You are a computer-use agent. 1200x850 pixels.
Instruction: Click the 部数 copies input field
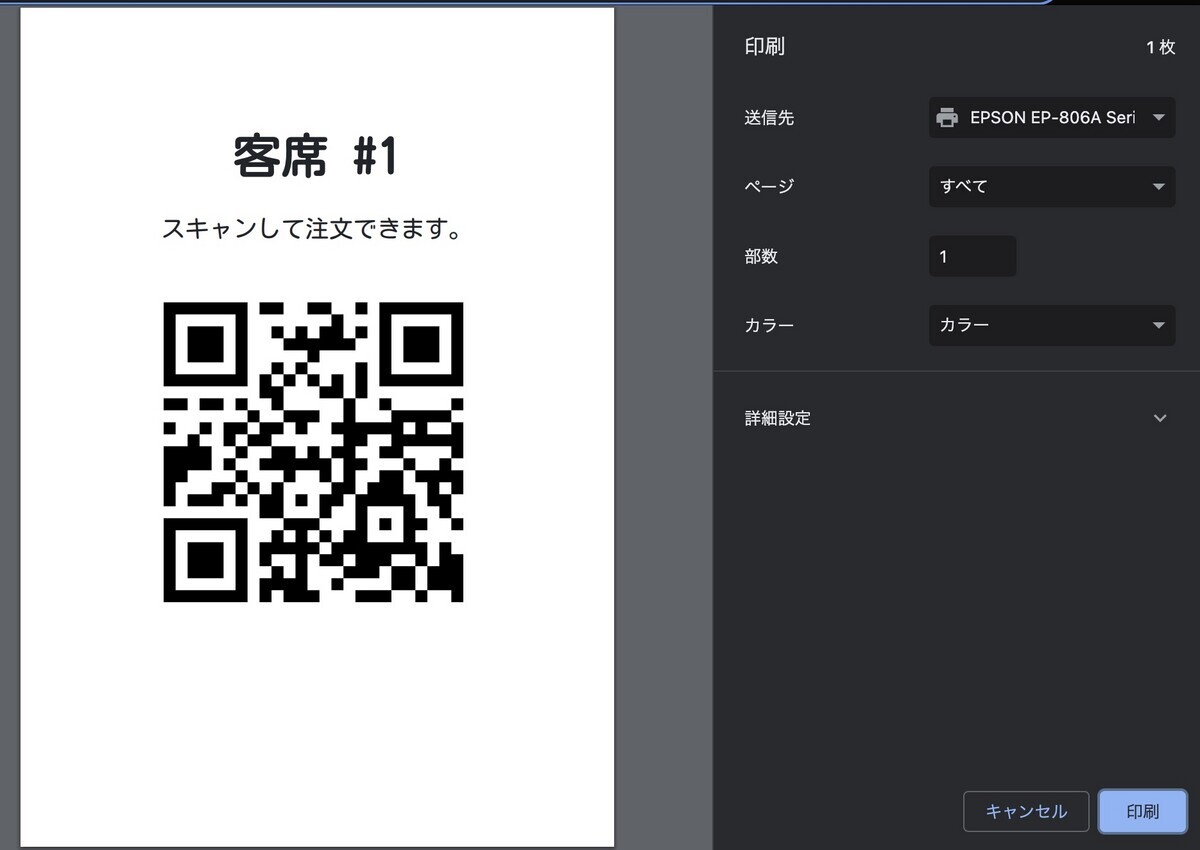[x=971, y=256]
